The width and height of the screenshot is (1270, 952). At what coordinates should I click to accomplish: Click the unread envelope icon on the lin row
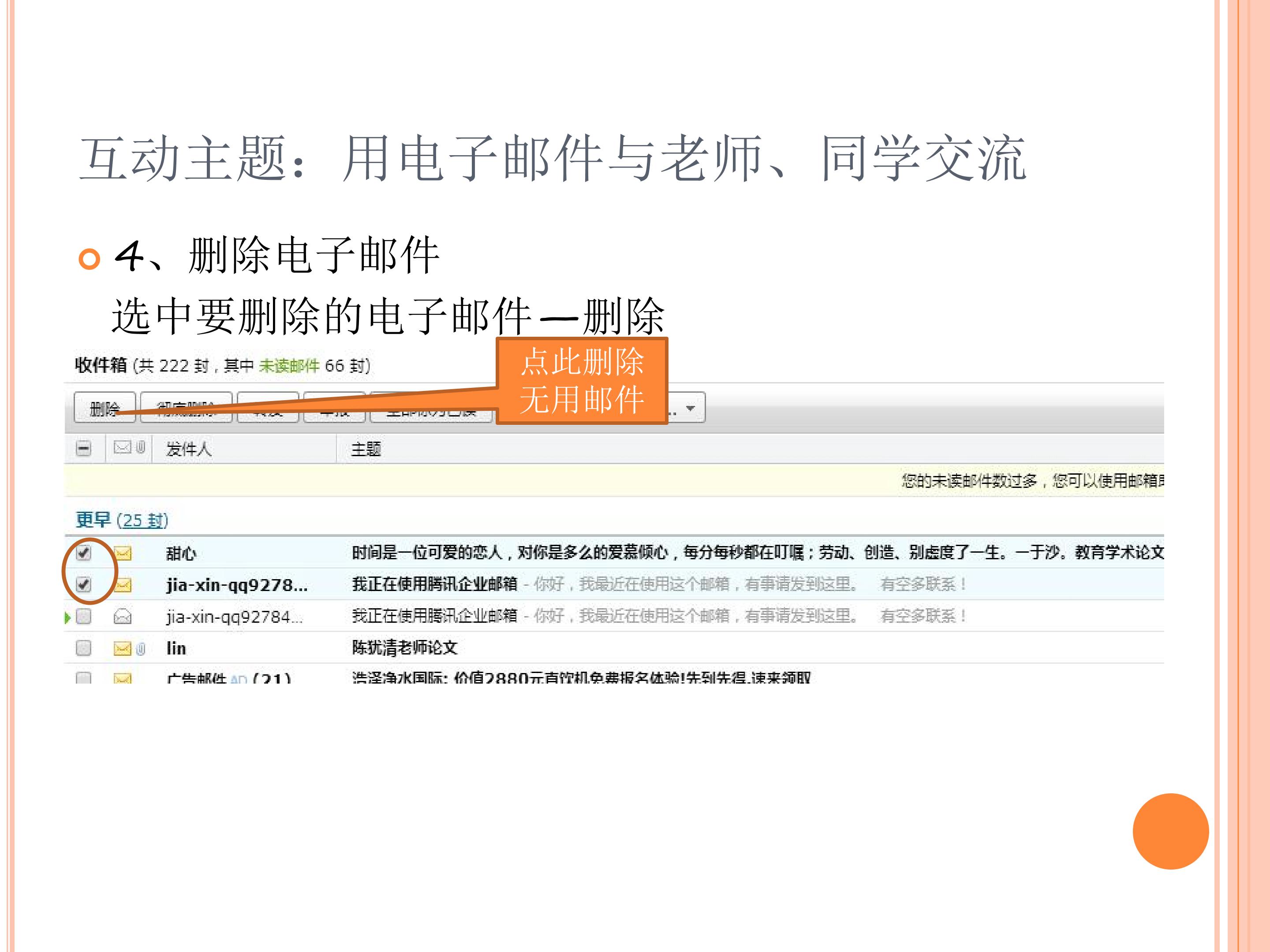[x=123, y=648]
